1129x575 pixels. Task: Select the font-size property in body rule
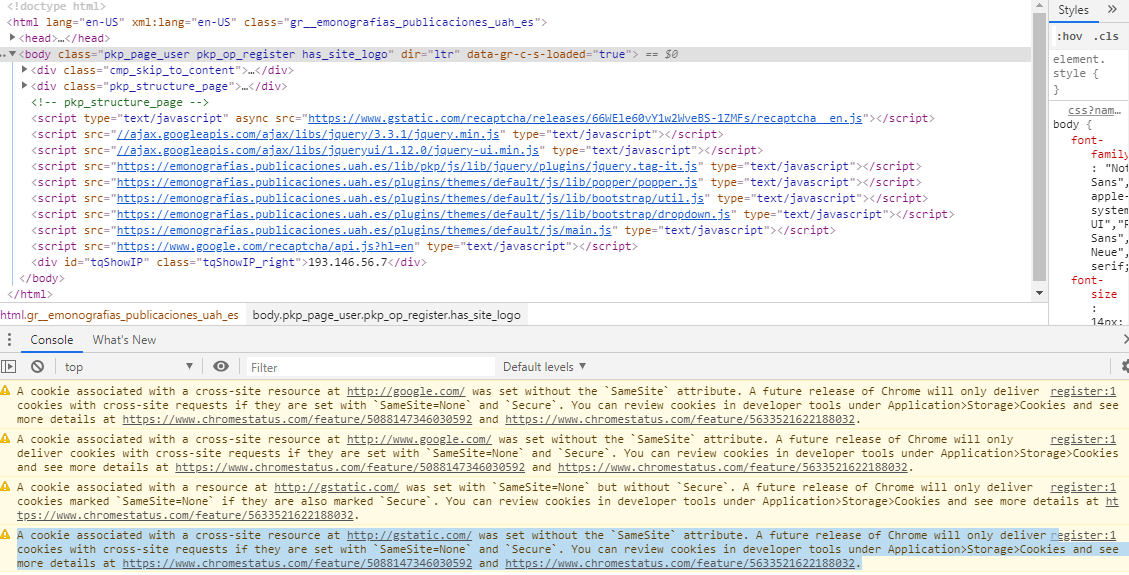click(1094, 287)
